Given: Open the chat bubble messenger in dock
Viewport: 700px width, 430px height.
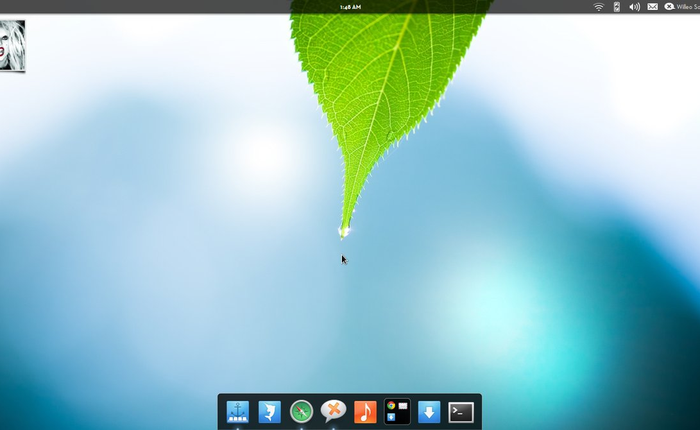Looking at the screenshot, I should pyautogui.click(x=333, y=411).
